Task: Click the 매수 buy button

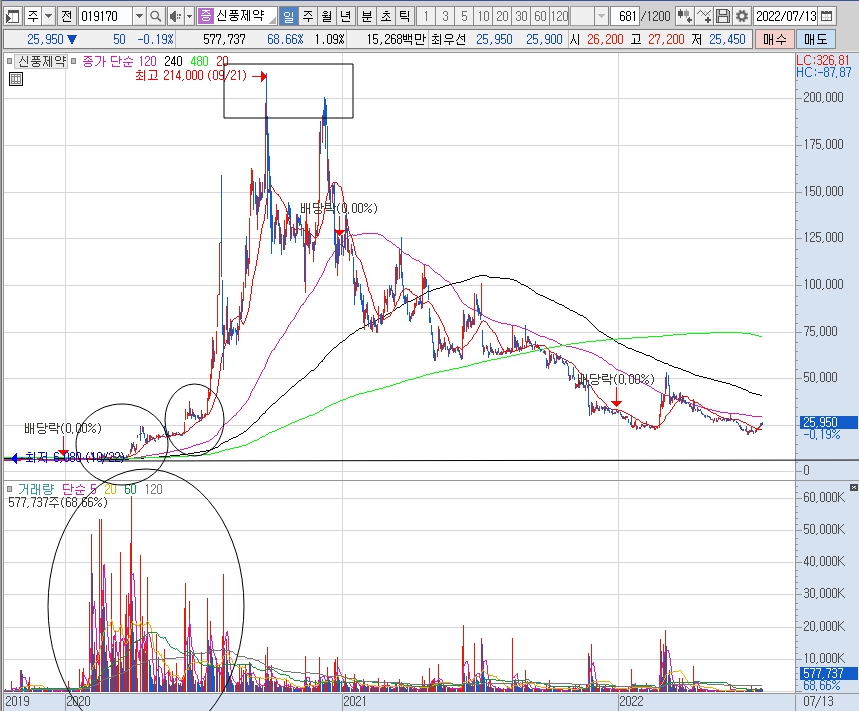Action: tap(775, 39)
